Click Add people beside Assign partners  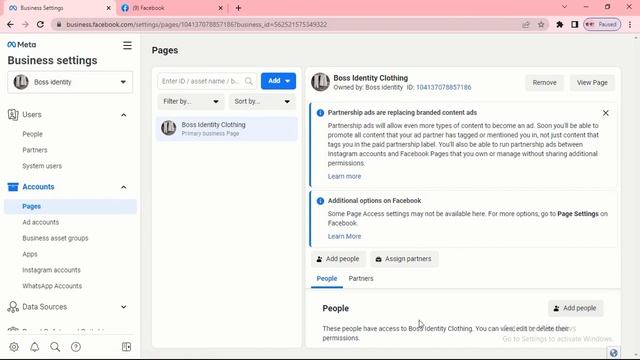338,259
